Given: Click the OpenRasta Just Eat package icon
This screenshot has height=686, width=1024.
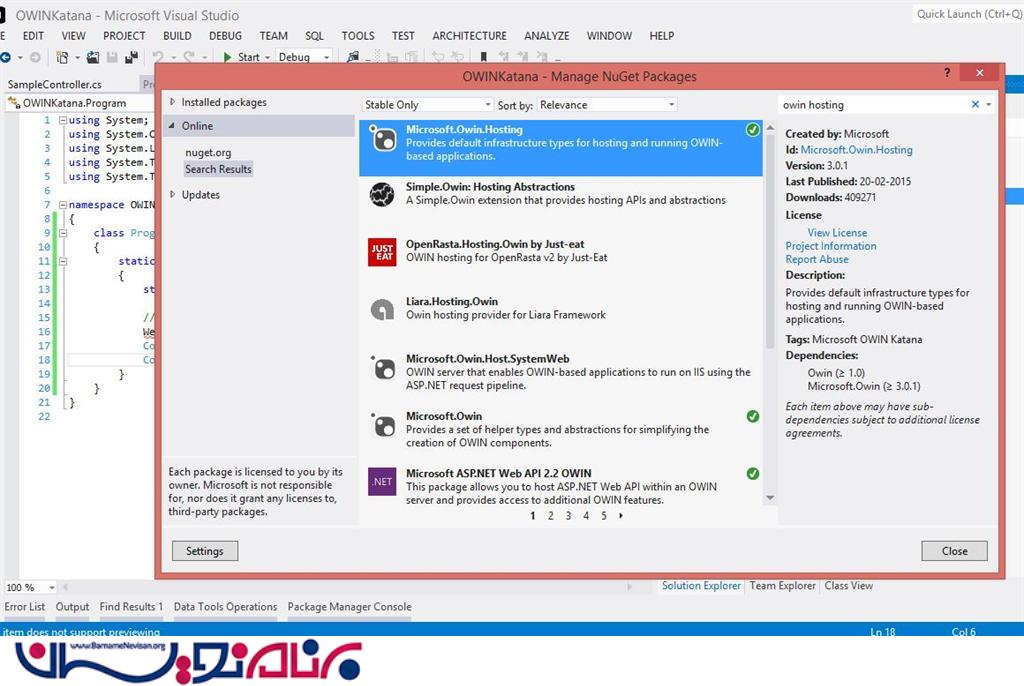Looking at the screenshot, I should 382,252.
